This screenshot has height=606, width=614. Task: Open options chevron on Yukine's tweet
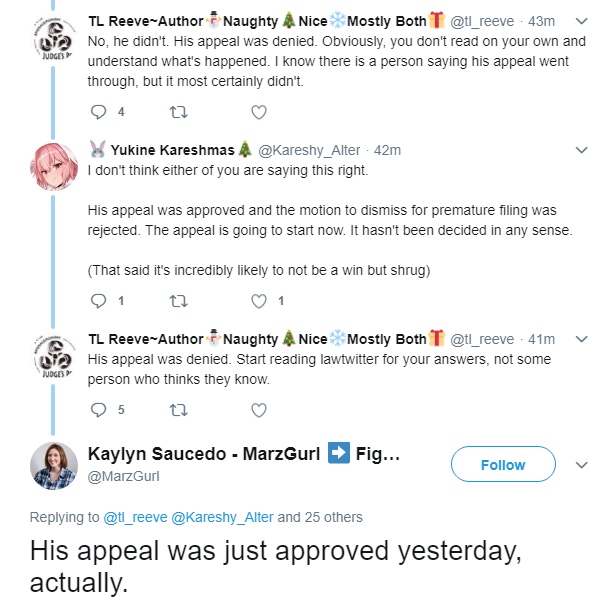tap(582, 150)
